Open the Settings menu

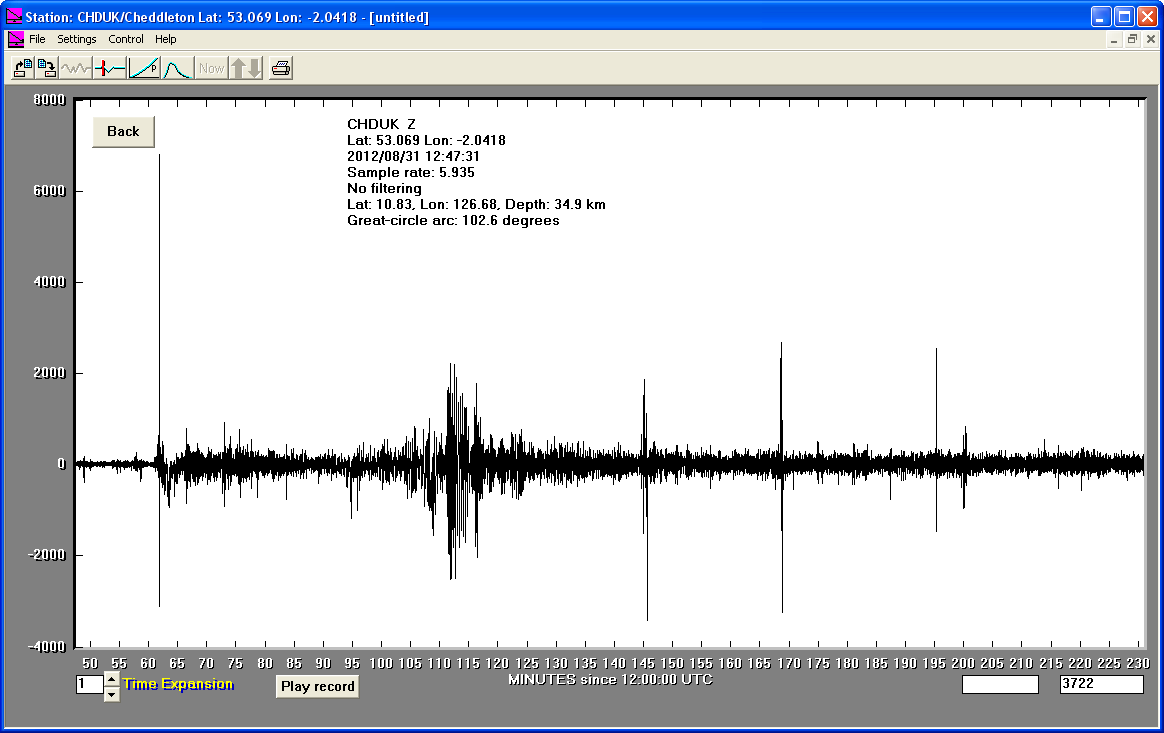(76, 39)
